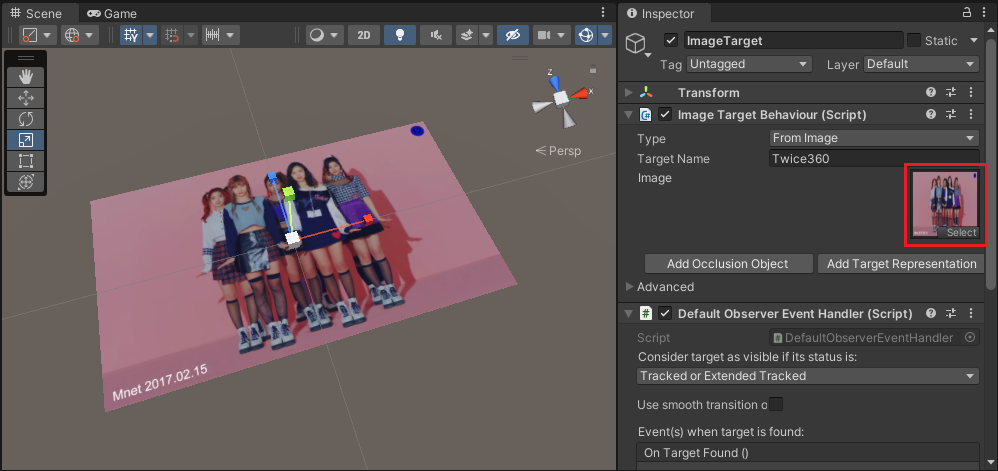Open presets for Image Target Behaviour

coord(951,115)
